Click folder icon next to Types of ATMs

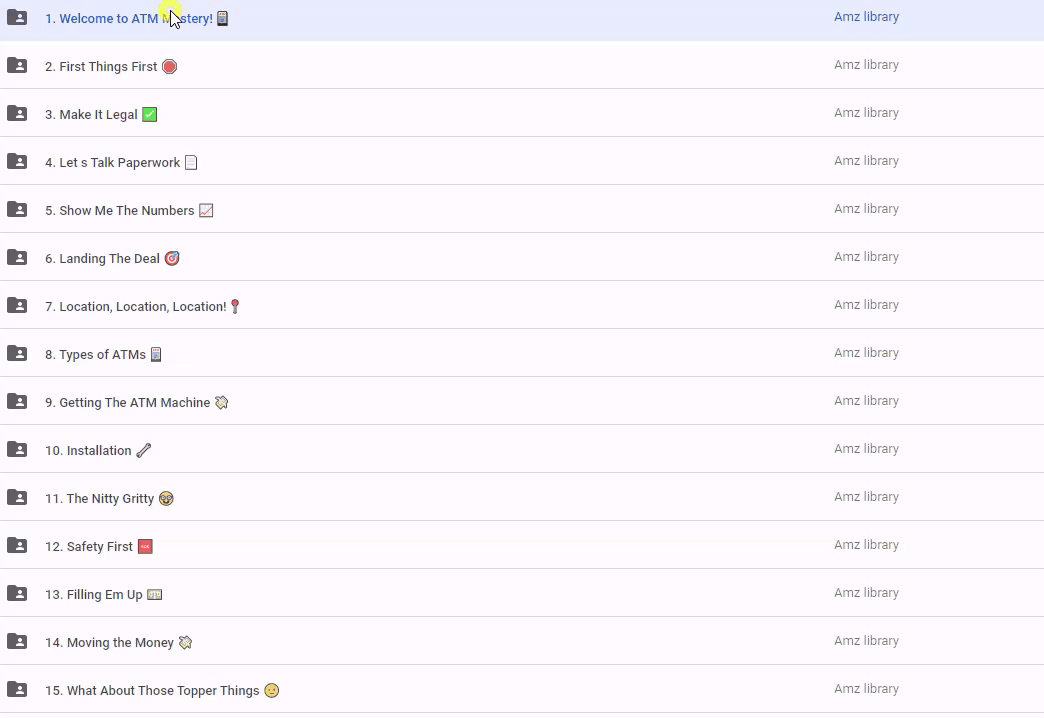click(17, 353)
